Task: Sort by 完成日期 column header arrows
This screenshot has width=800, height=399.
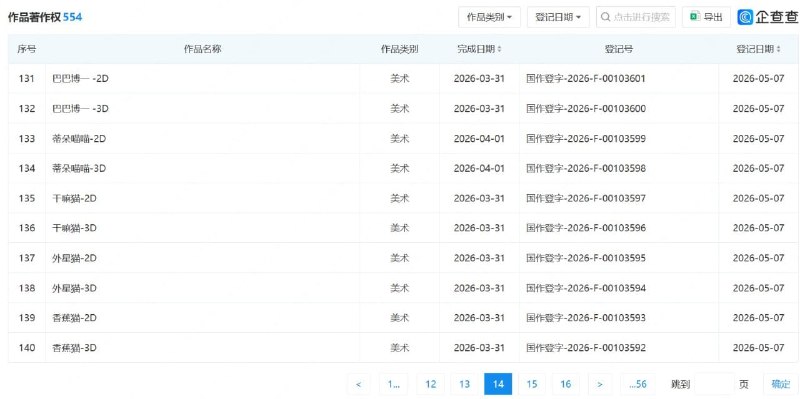Action: tap(499, 49)
